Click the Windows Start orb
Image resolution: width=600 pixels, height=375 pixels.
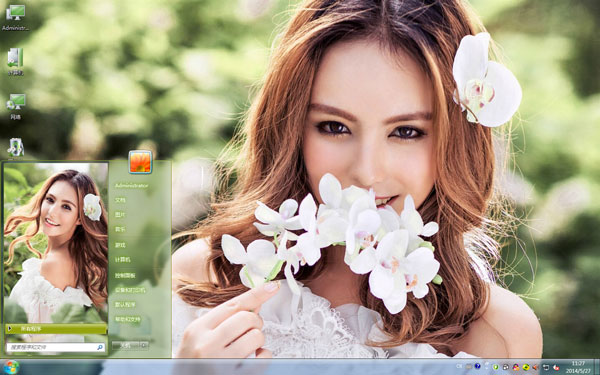(10, 367)
